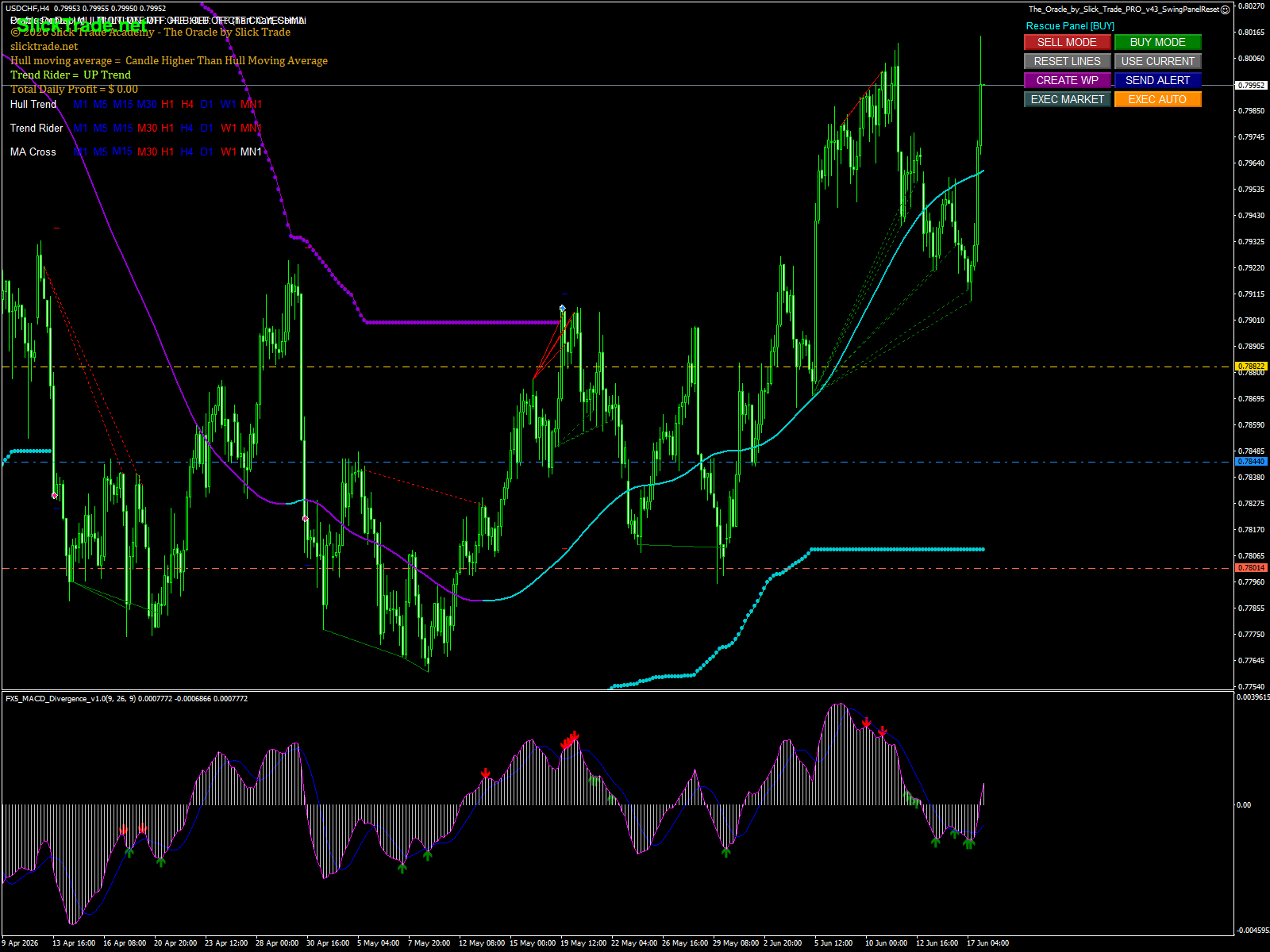Click the yellow 0.78822 price tag
This screenshot has height=952, width=1270.
(1252, 367)
